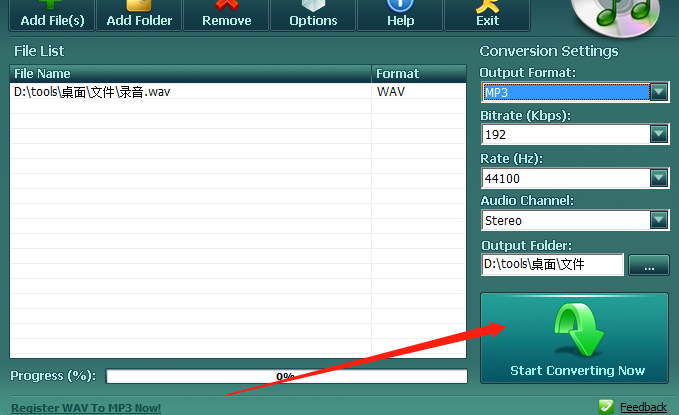This screenshot has width=679, height=415.
Task: Select the 录音.wav file row
Action: (x=238, y=92)
